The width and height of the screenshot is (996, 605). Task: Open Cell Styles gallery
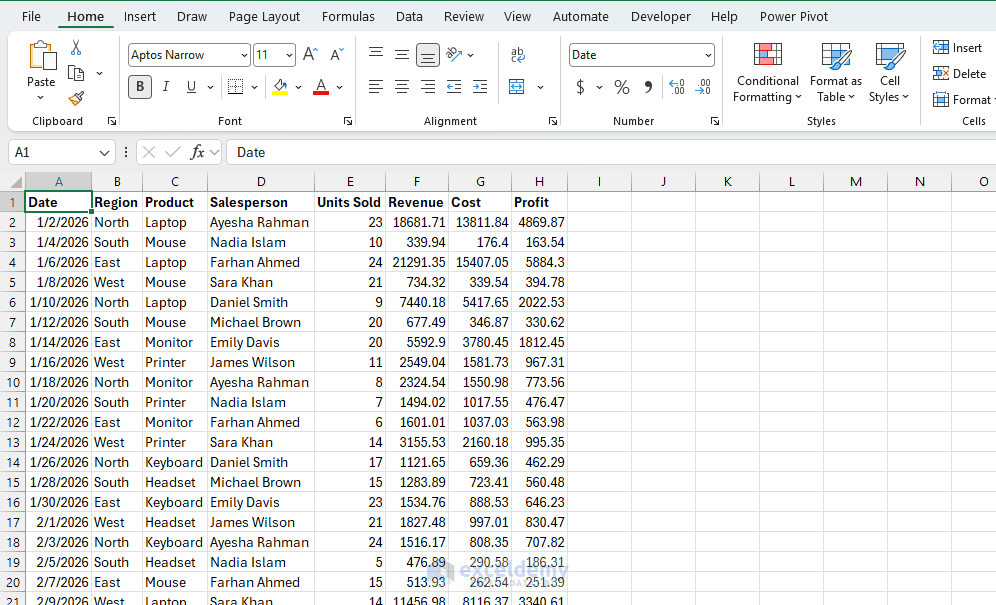click(x=889, y=72)
